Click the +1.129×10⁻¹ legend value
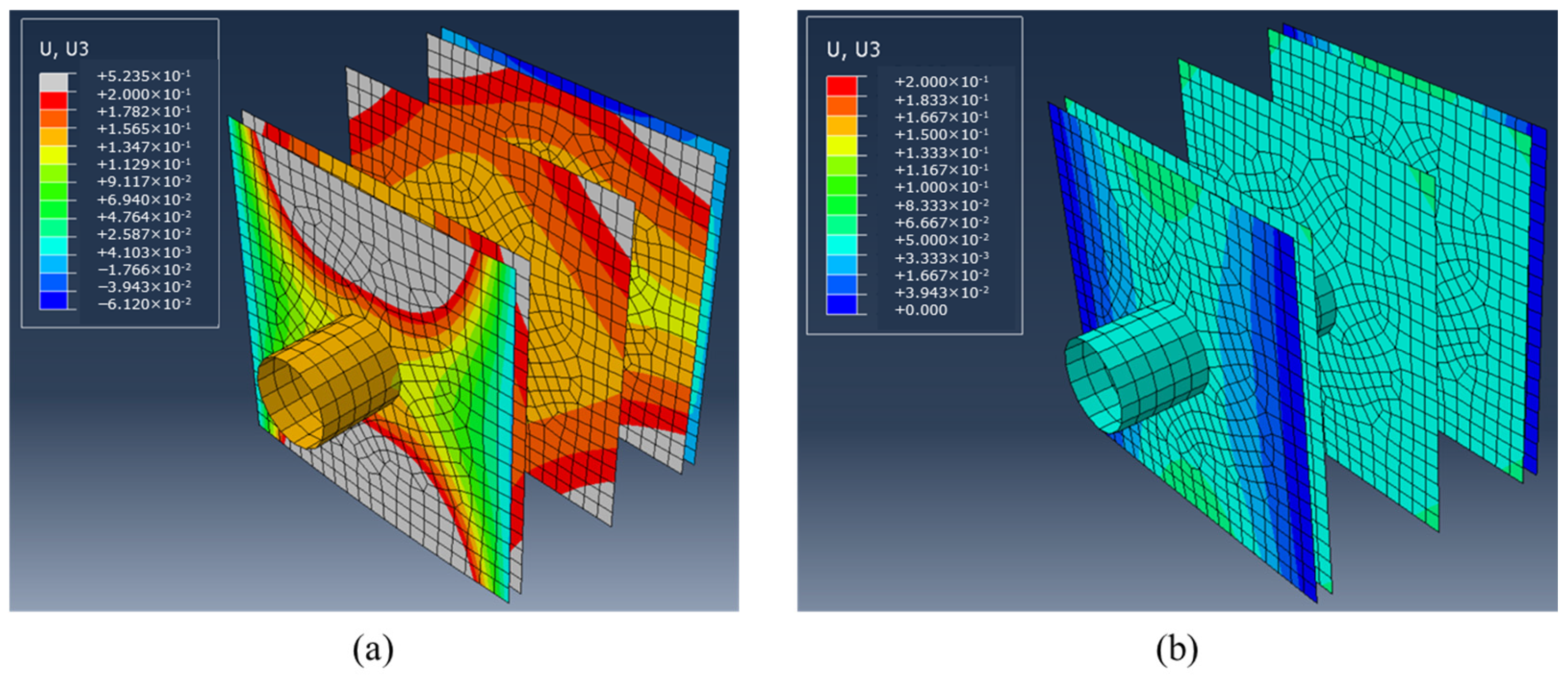Screen dimensions: 1568x677 pos(144,164)
